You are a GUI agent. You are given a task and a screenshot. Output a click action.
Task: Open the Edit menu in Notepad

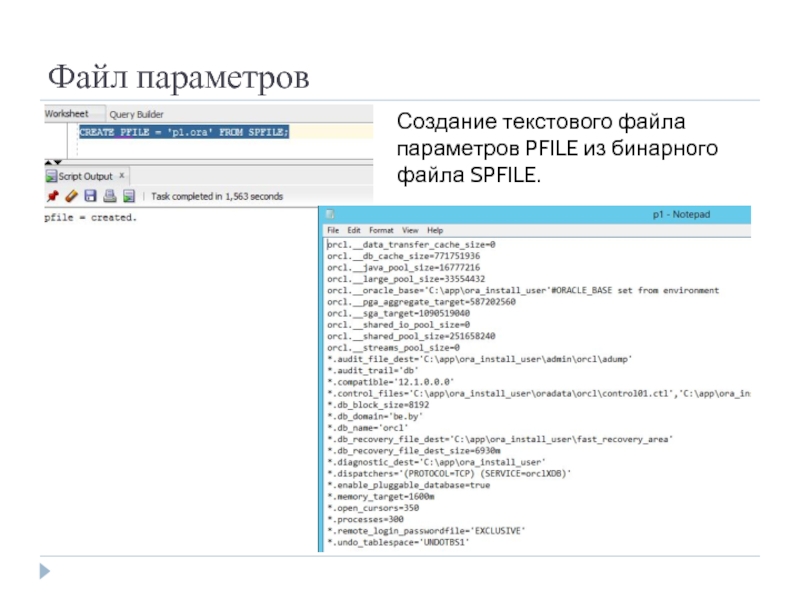tap(354, 230)
